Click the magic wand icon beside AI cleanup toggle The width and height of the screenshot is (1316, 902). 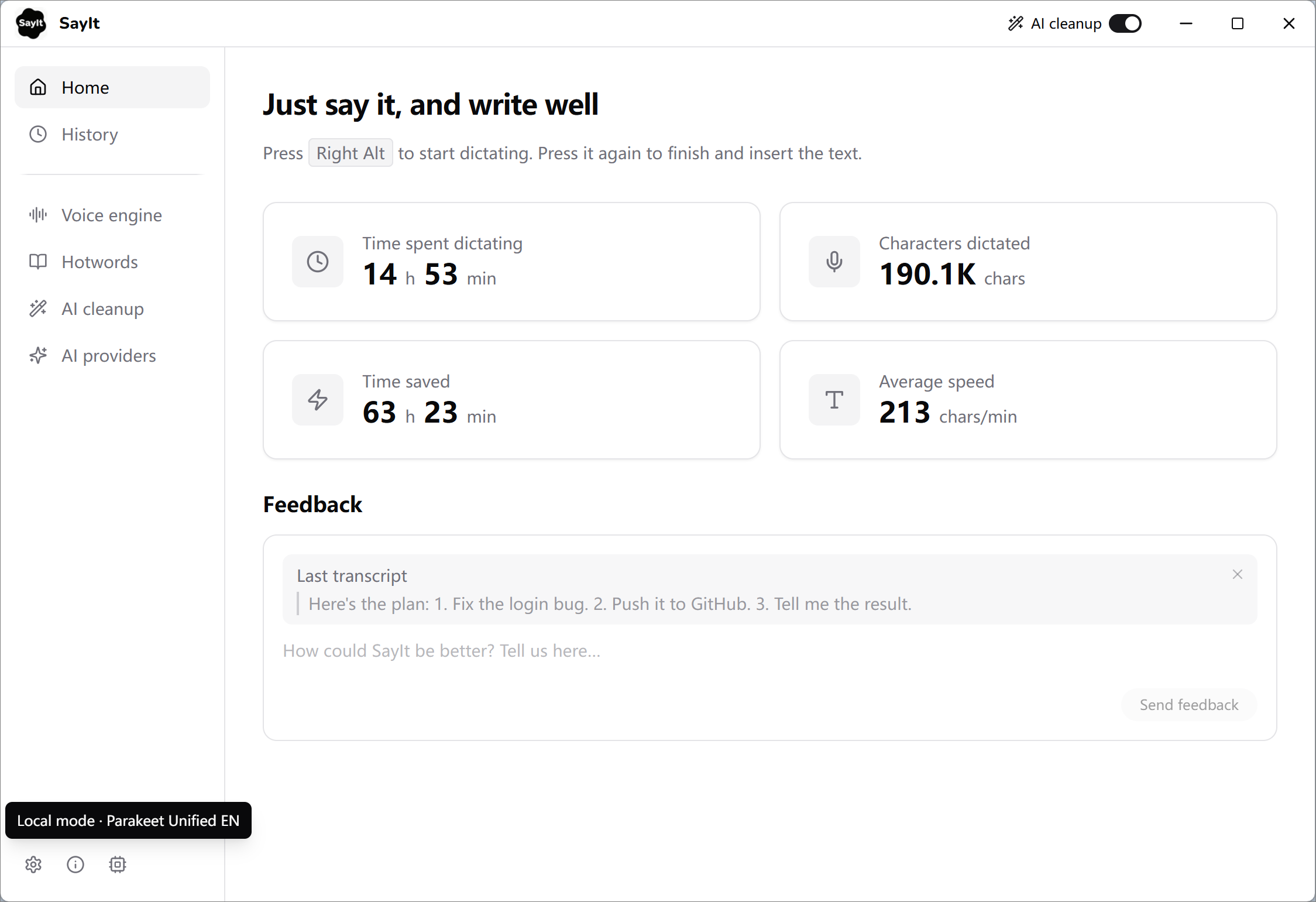click(x=1016, y=23)
